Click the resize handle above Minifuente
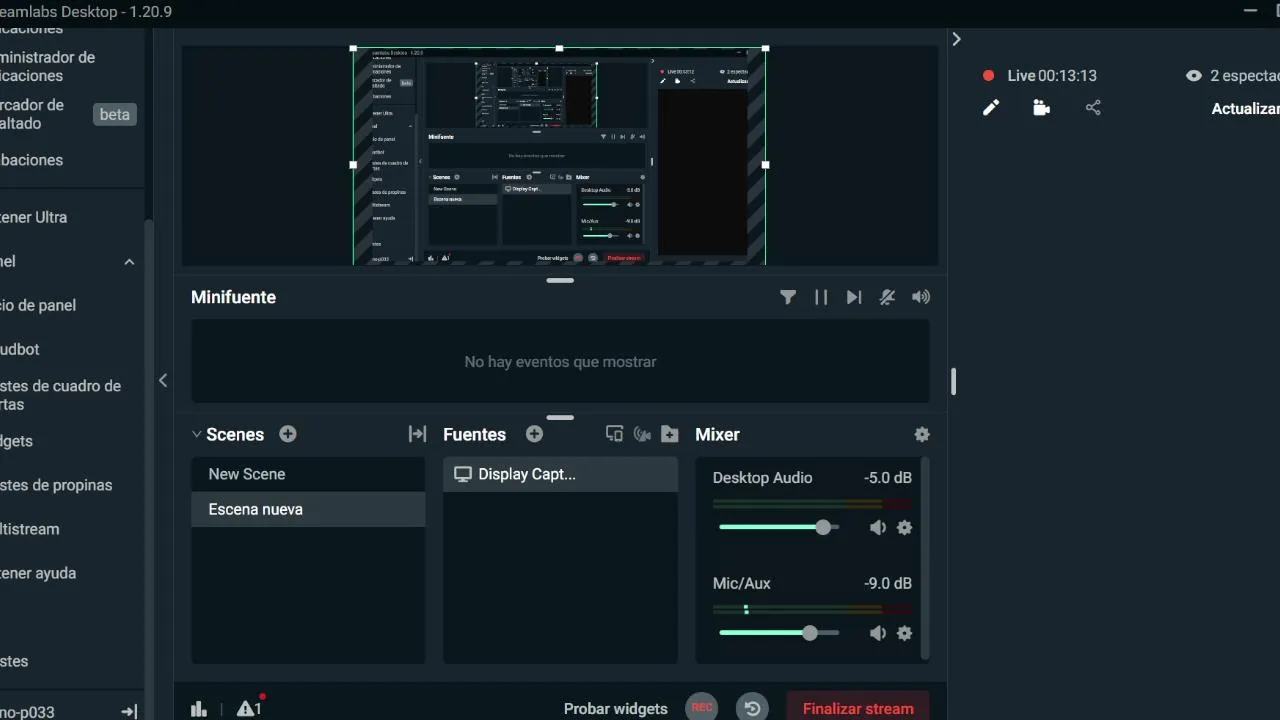 560,281
